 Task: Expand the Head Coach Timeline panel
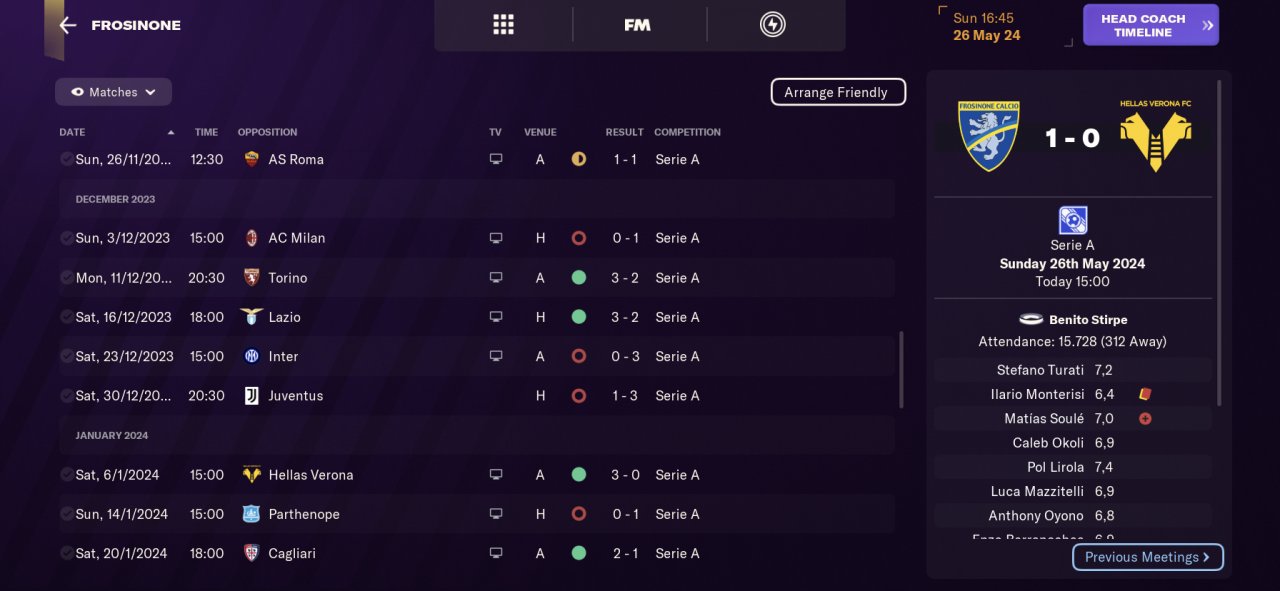[1150, 25]
